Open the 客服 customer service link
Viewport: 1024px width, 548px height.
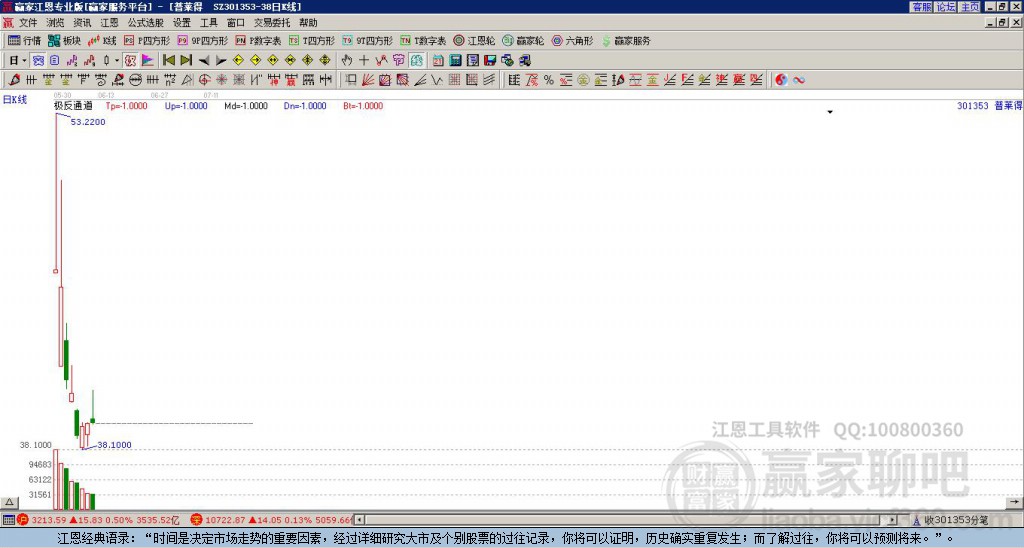[921, 7]
